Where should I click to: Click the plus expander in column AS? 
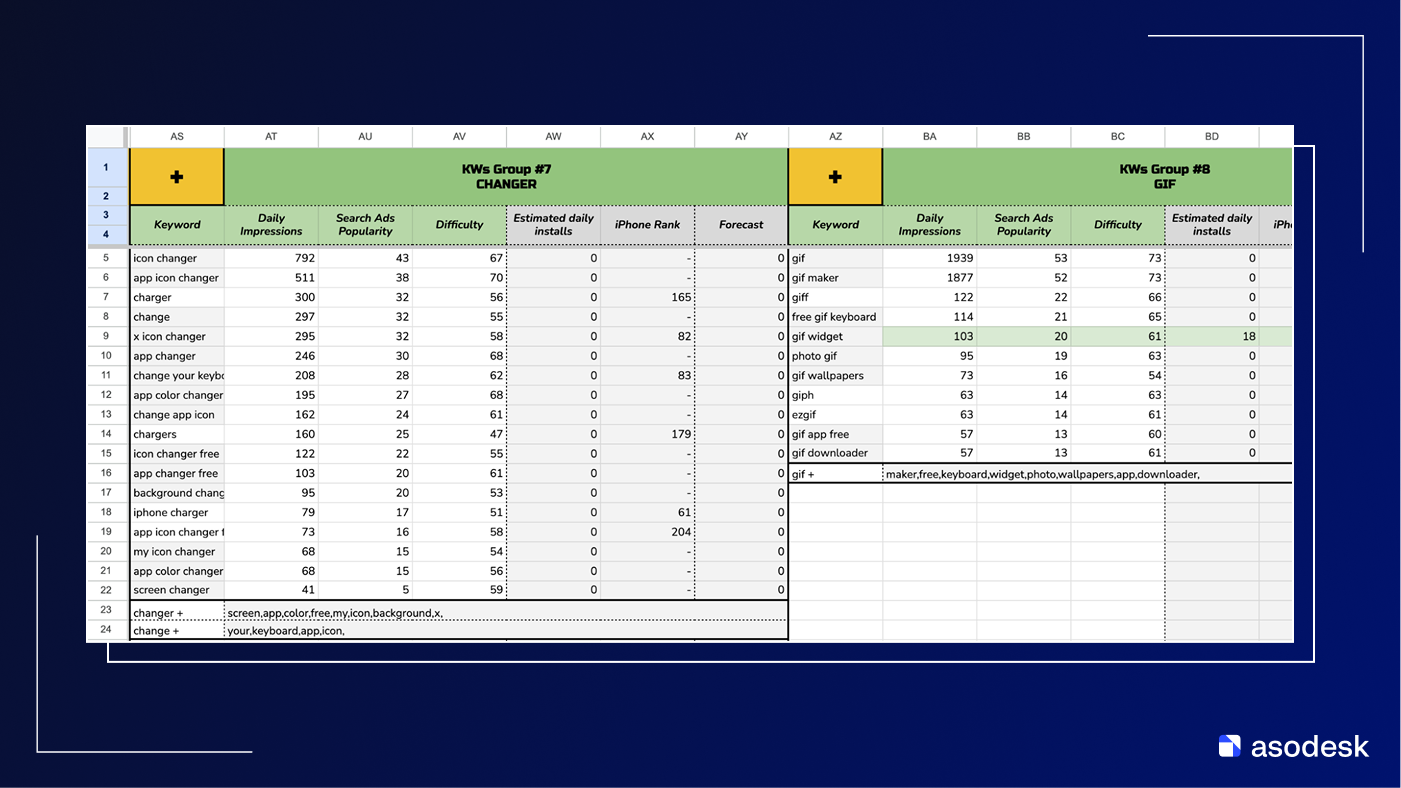pos(177,177)
